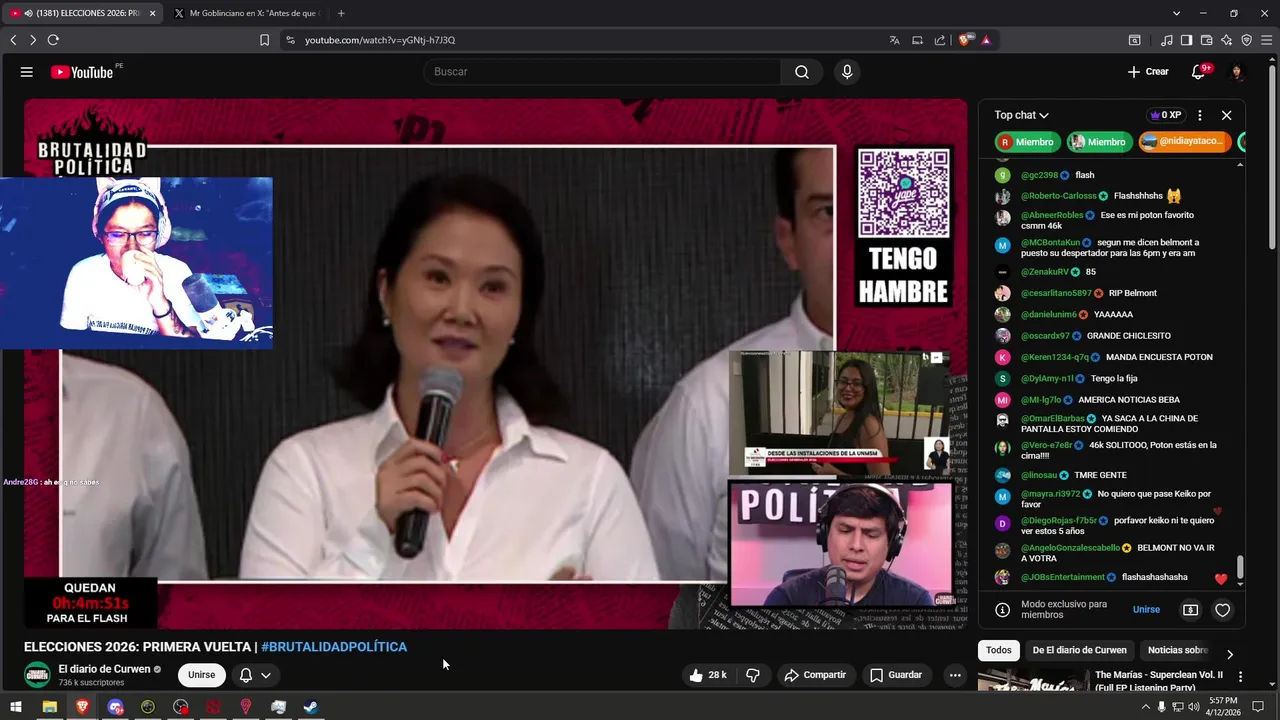Start voice search with the microphone
The image size is (1280, 720).
tap(847, 72)
